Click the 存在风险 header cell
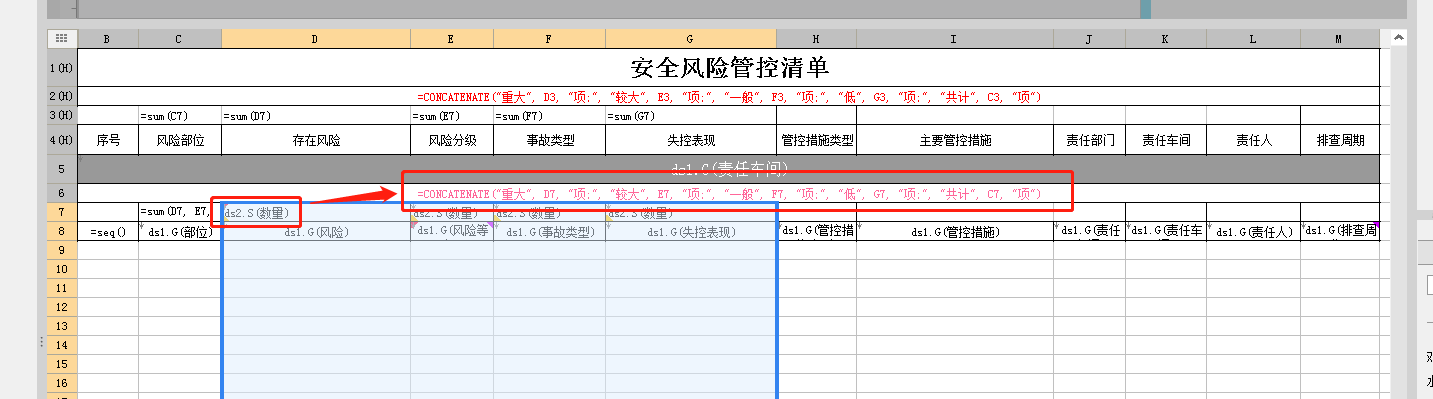 pyautogui.click(x=316, y=140)
